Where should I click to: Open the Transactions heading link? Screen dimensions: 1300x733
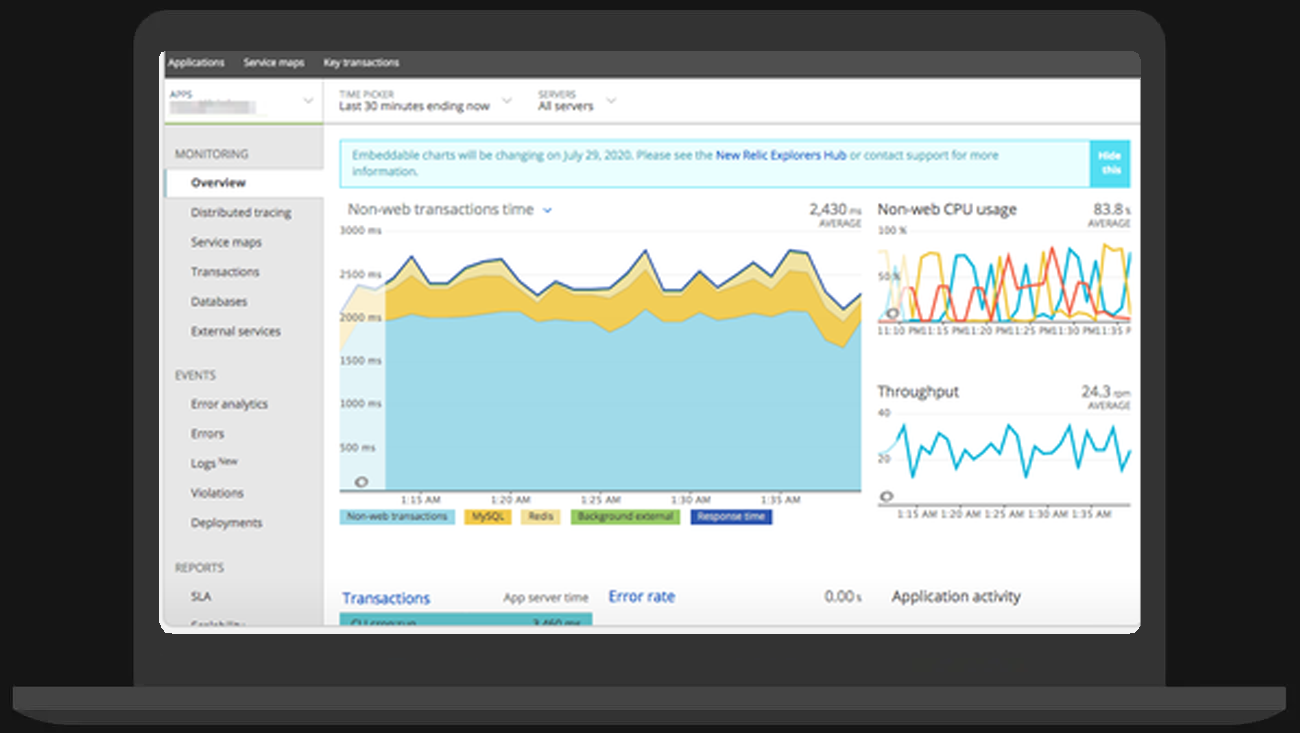pyautogui.click(x=386, y=598)
